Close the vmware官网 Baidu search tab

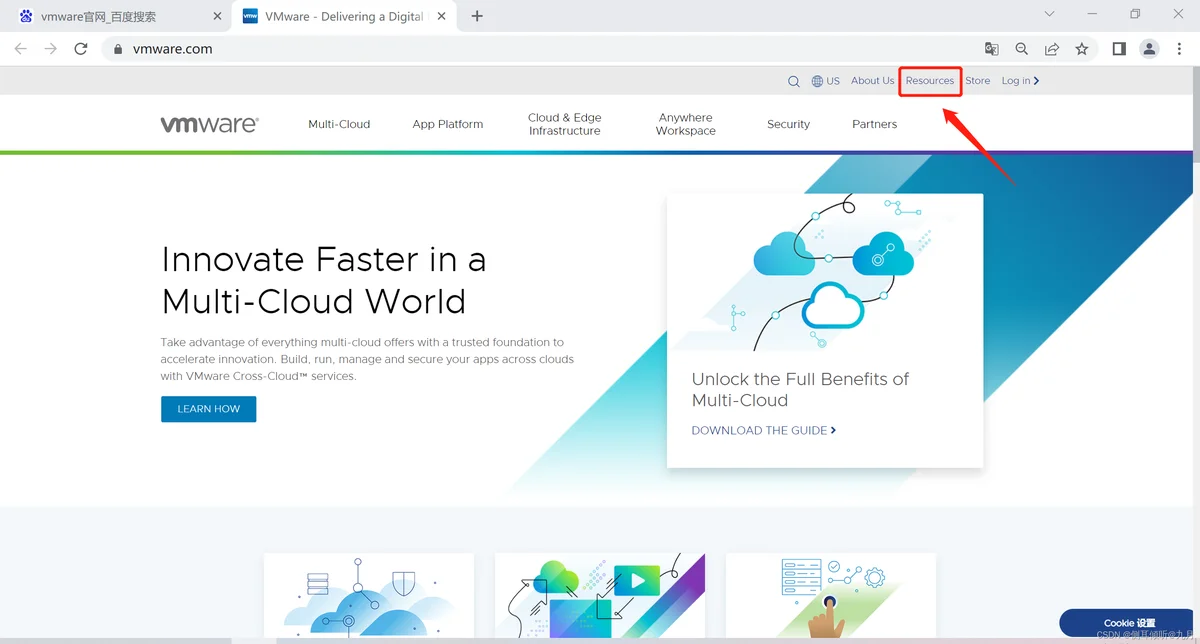(217, 17)
